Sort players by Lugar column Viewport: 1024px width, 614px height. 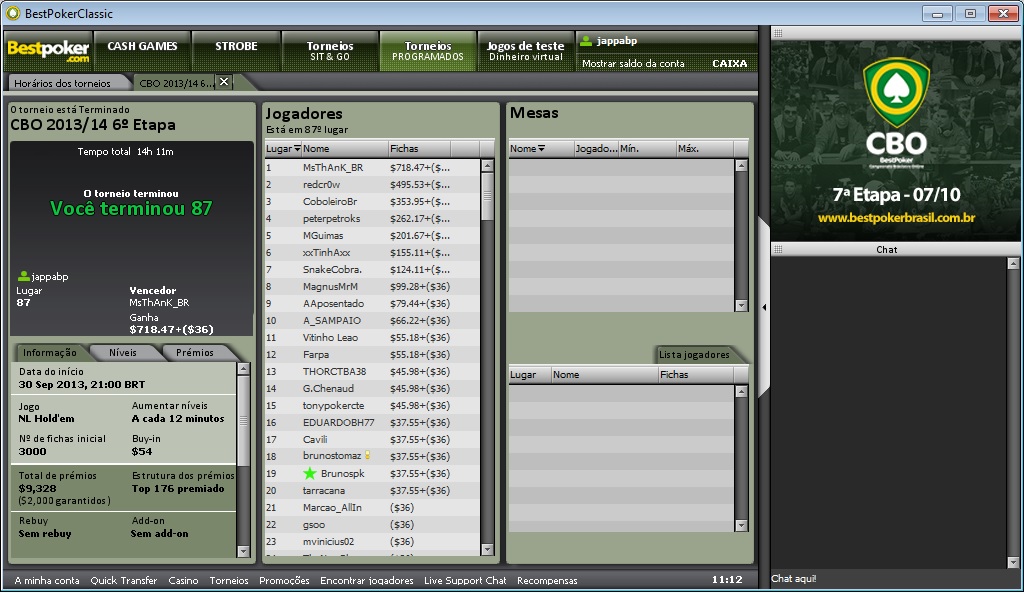(283, 149)
